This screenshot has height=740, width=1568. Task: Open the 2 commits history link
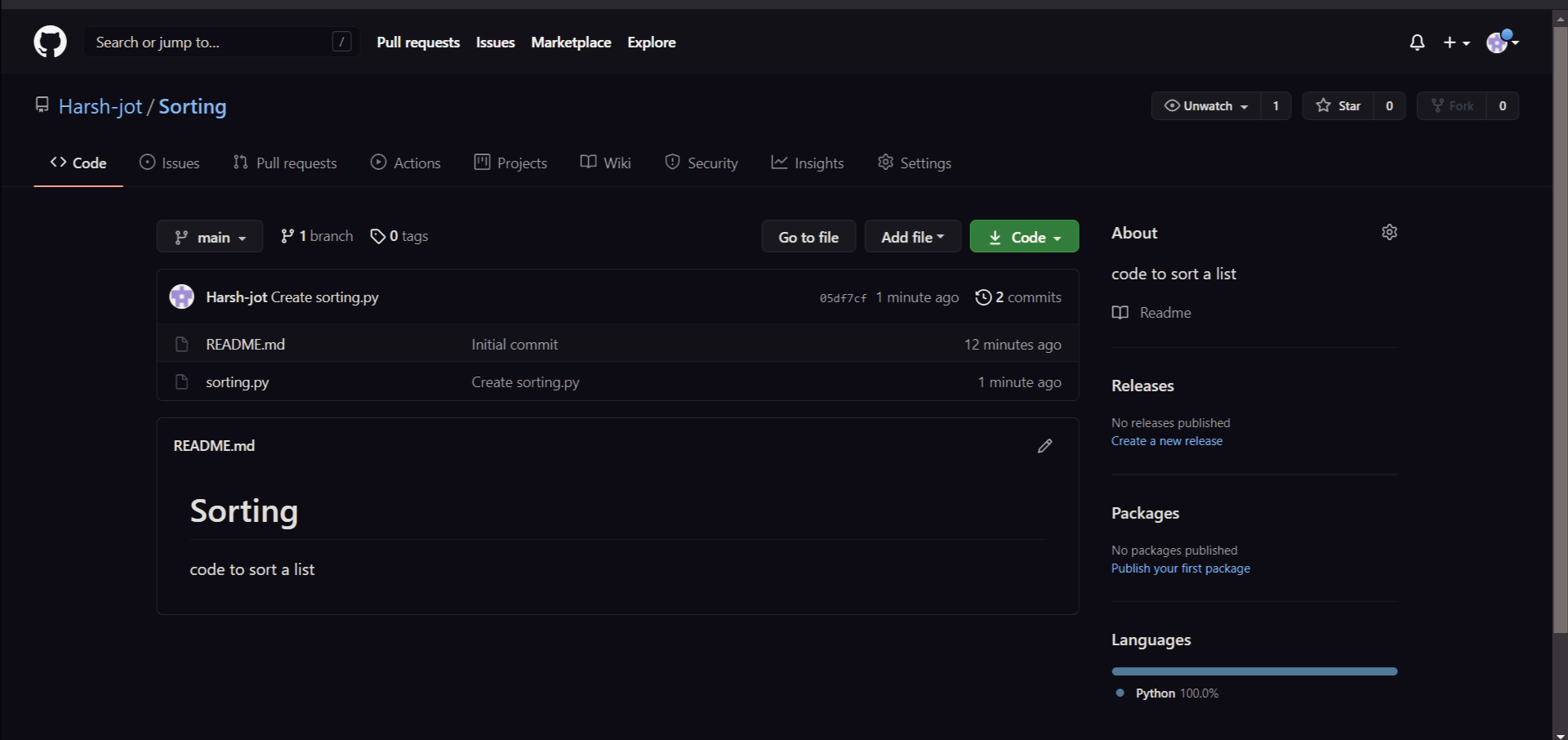(1018, 297)
